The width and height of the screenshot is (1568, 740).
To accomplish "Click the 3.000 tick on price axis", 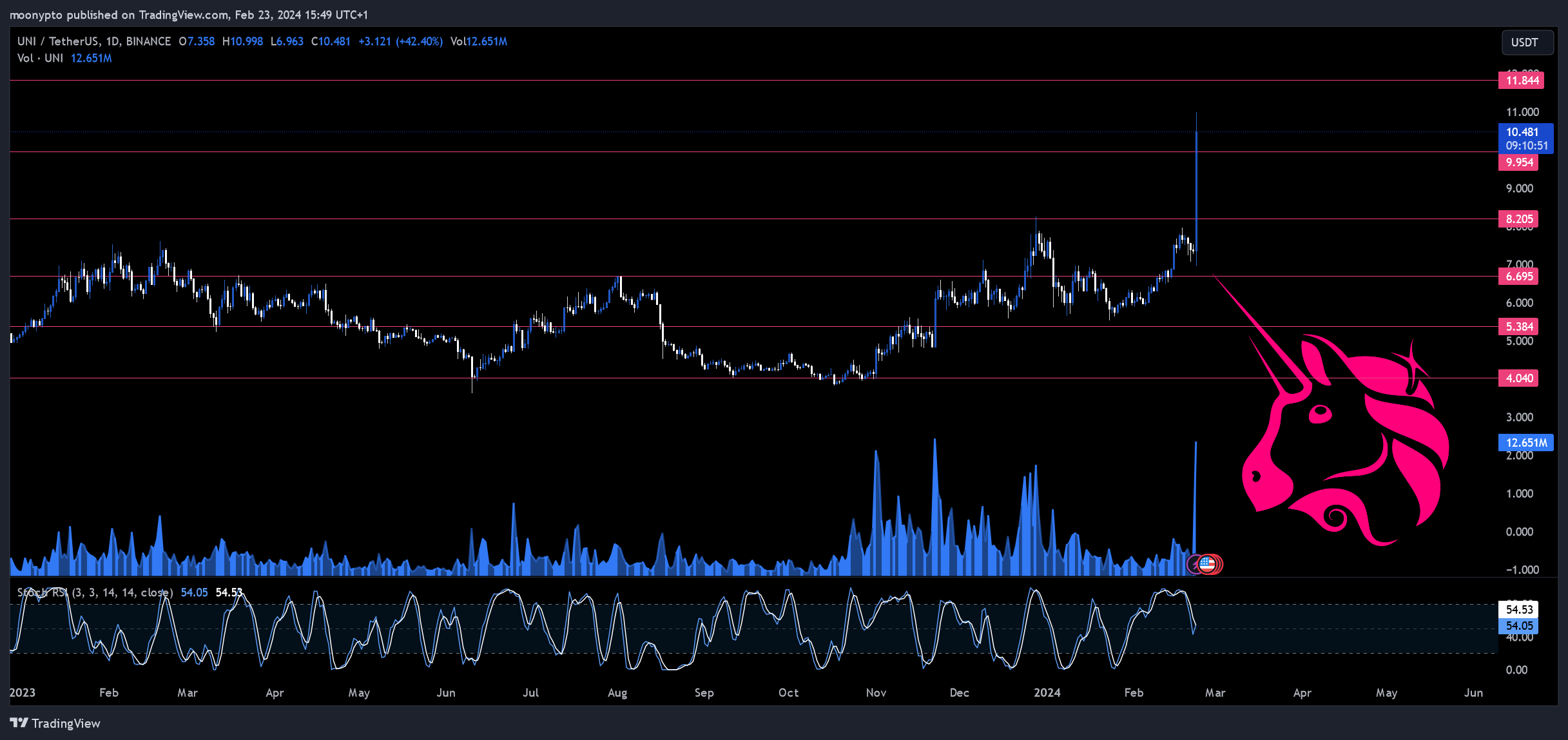I will pyautogui.click(x=1519, y=417).
